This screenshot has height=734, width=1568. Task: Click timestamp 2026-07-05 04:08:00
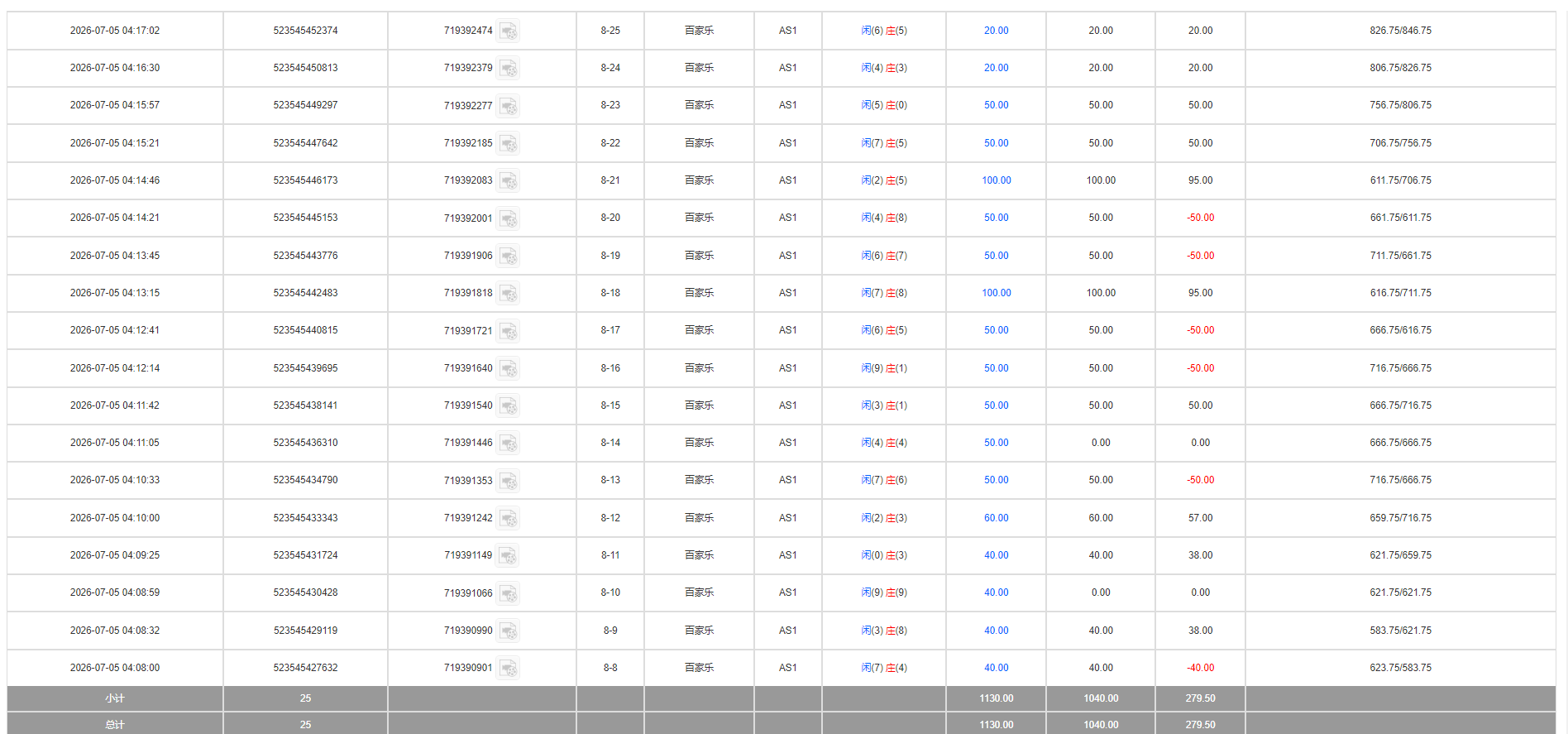pyautogui.click(x=115, y=668)
